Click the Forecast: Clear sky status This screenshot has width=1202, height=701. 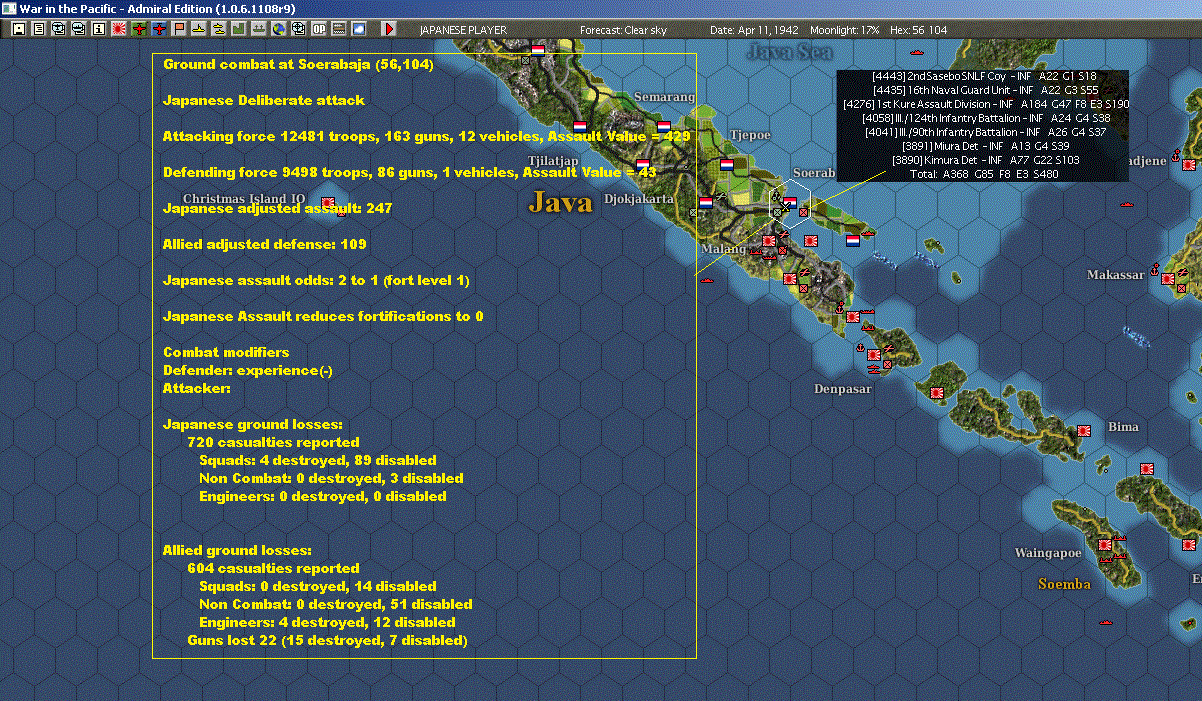point(623,30)
